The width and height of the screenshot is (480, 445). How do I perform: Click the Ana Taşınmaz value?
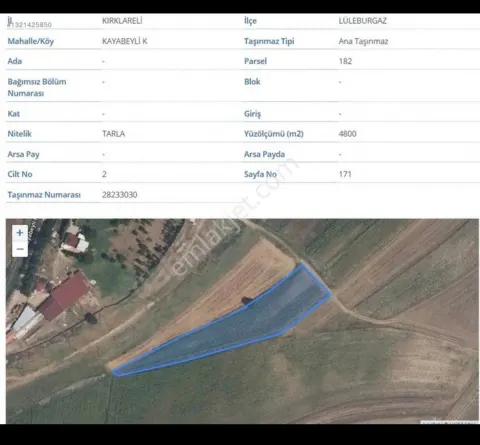click(x=363, y=41)
